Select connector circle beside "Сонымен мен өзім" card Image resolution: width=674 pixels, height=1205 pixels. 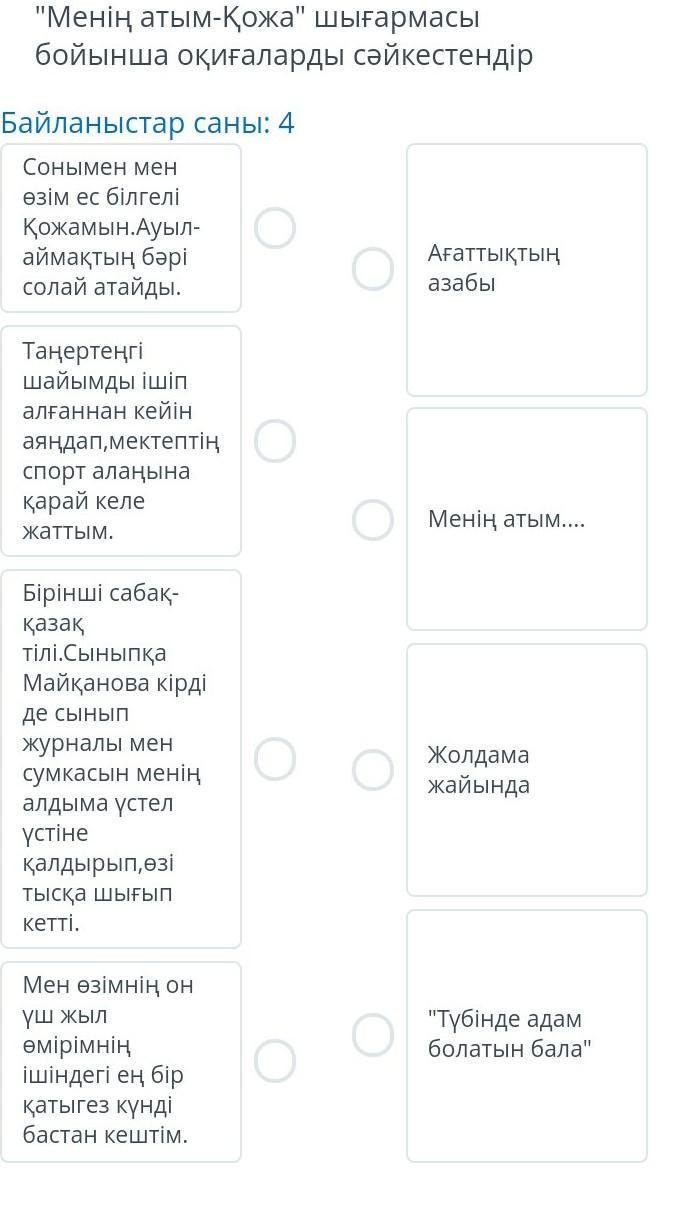pos(275,228)
